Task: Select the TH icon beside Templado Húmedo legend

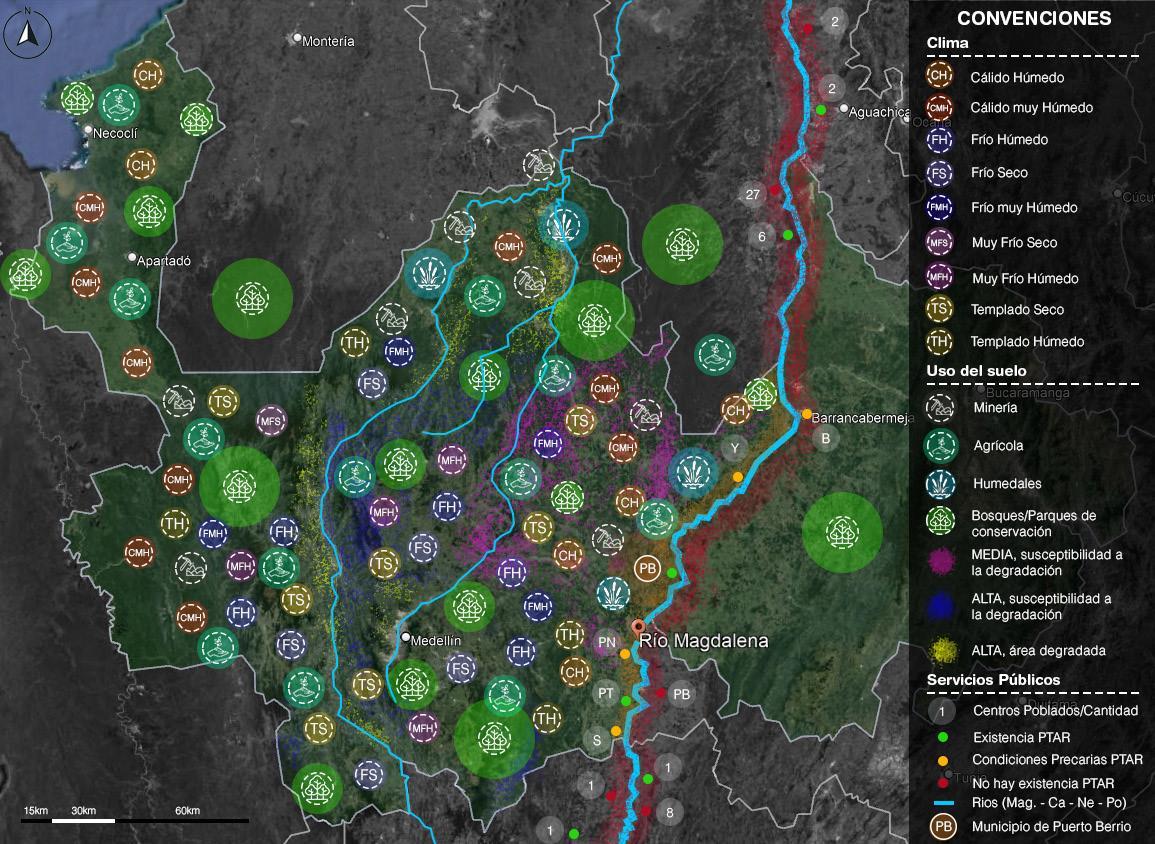Action: click(939, 341)
